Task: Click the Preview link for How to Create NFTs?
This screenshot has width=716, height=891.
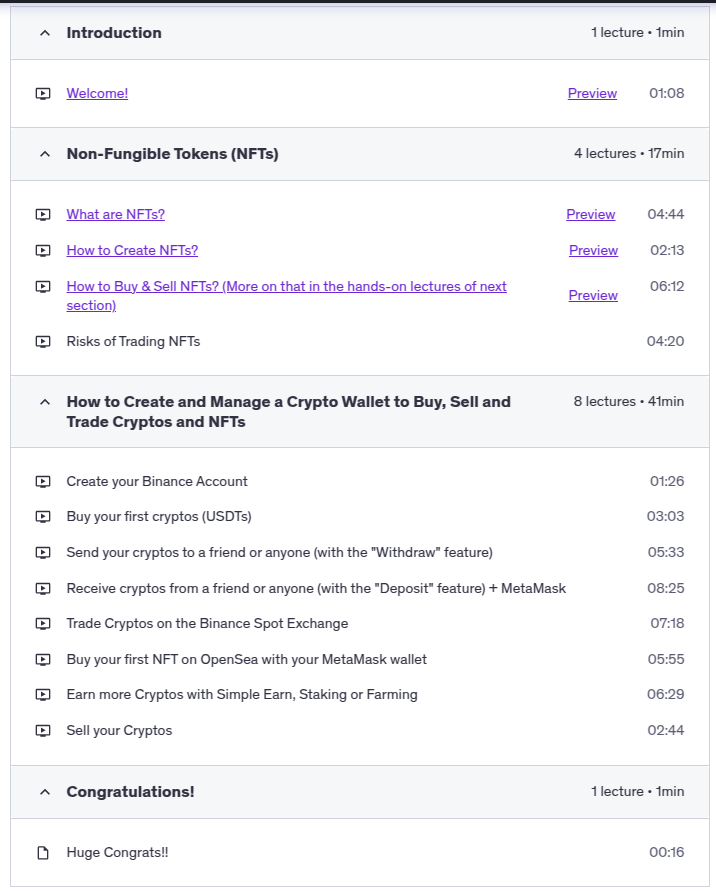Action: click(x=593, y=251)
